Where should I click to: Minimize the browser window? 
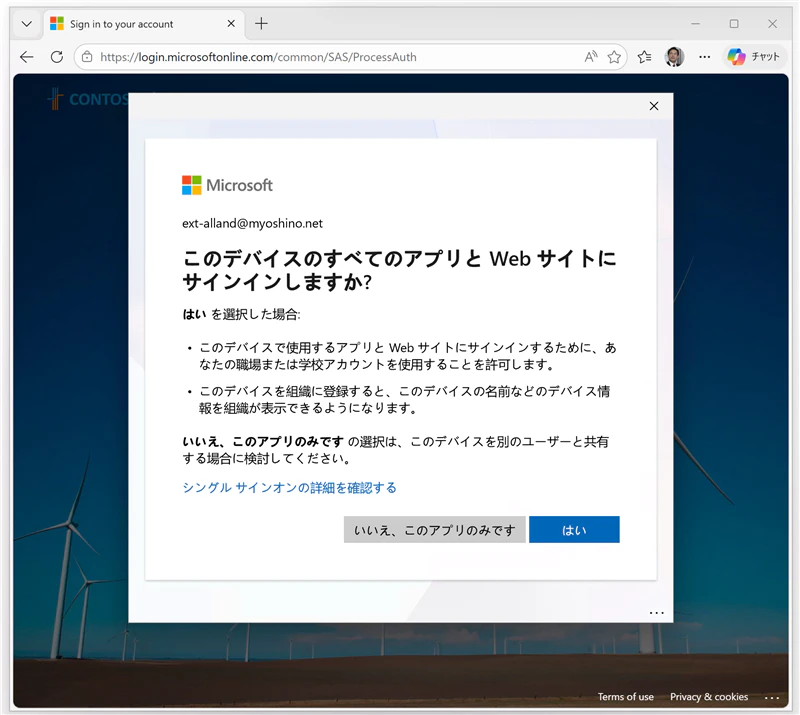(695, 23)
